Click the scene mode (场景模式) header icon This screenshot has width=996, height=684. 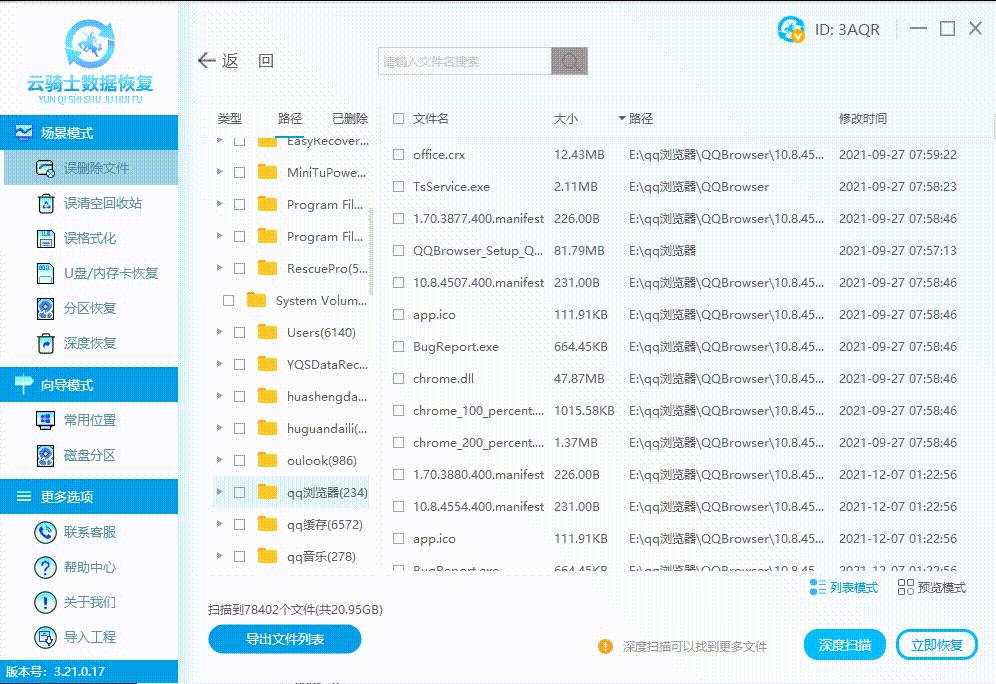pos(24,132)
